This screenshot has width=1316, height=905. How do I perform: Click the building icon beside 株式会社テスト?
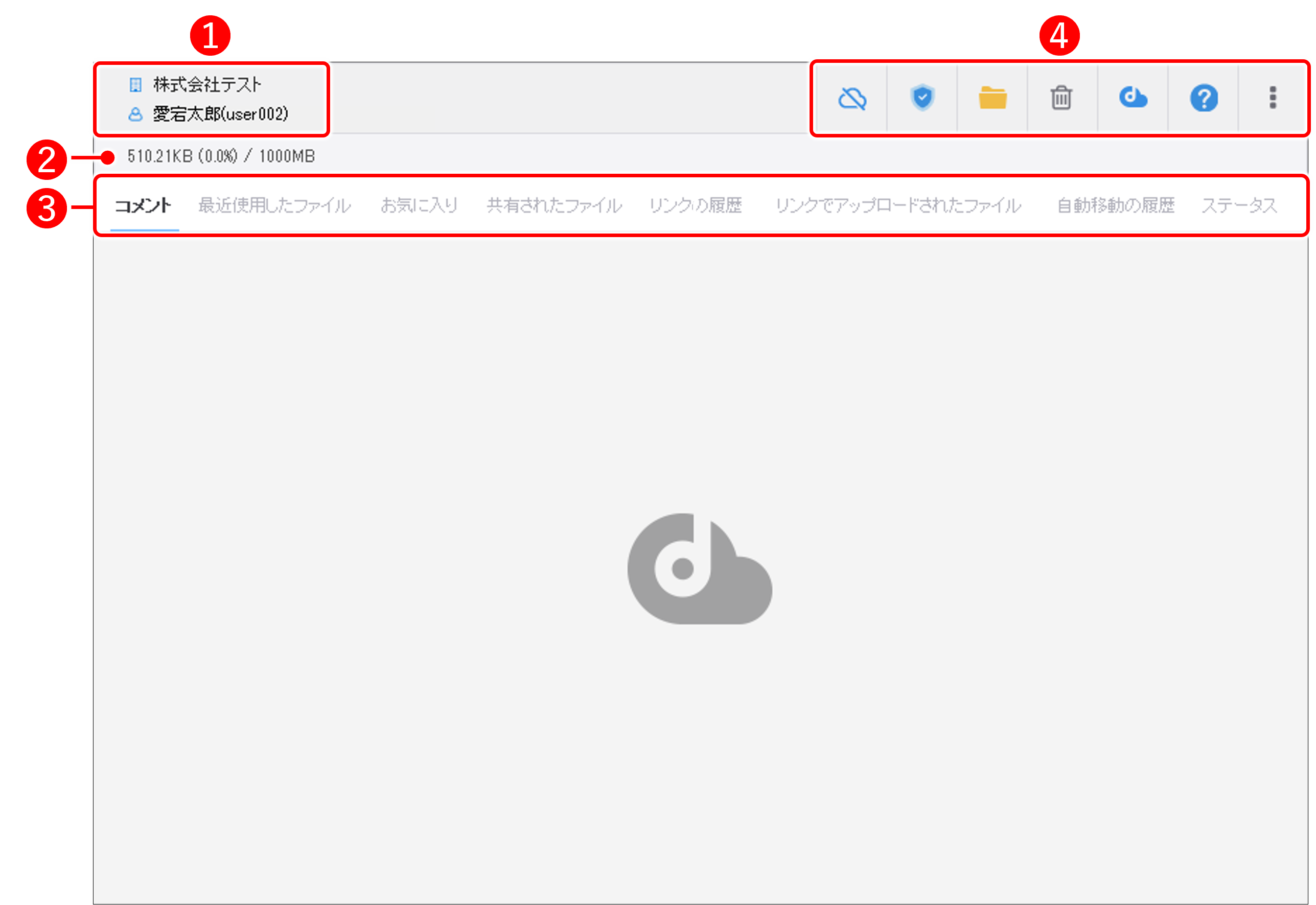(x=135, y=84)
